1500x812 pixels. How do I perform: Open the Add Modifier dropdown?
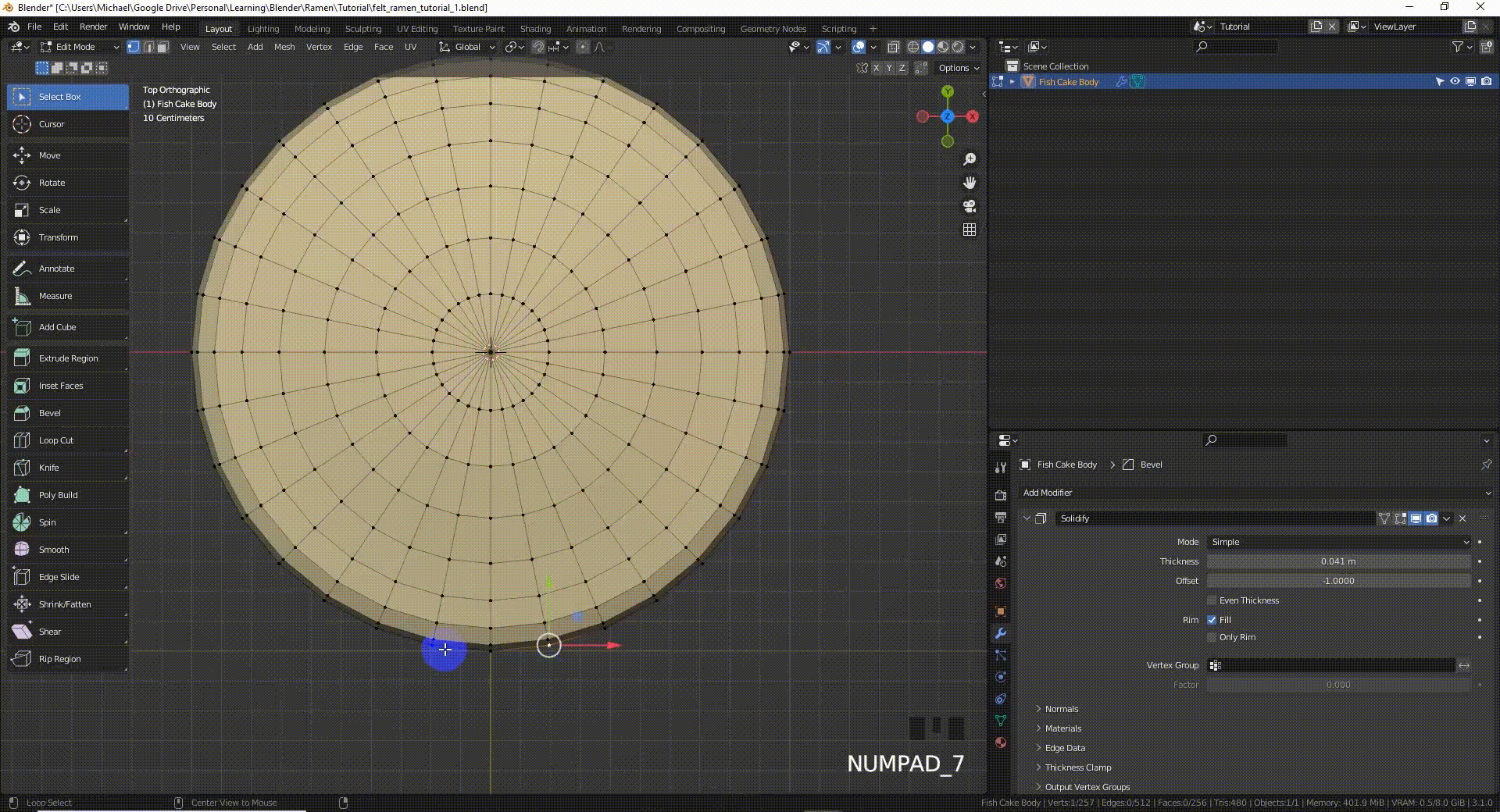pos(1255,493)
